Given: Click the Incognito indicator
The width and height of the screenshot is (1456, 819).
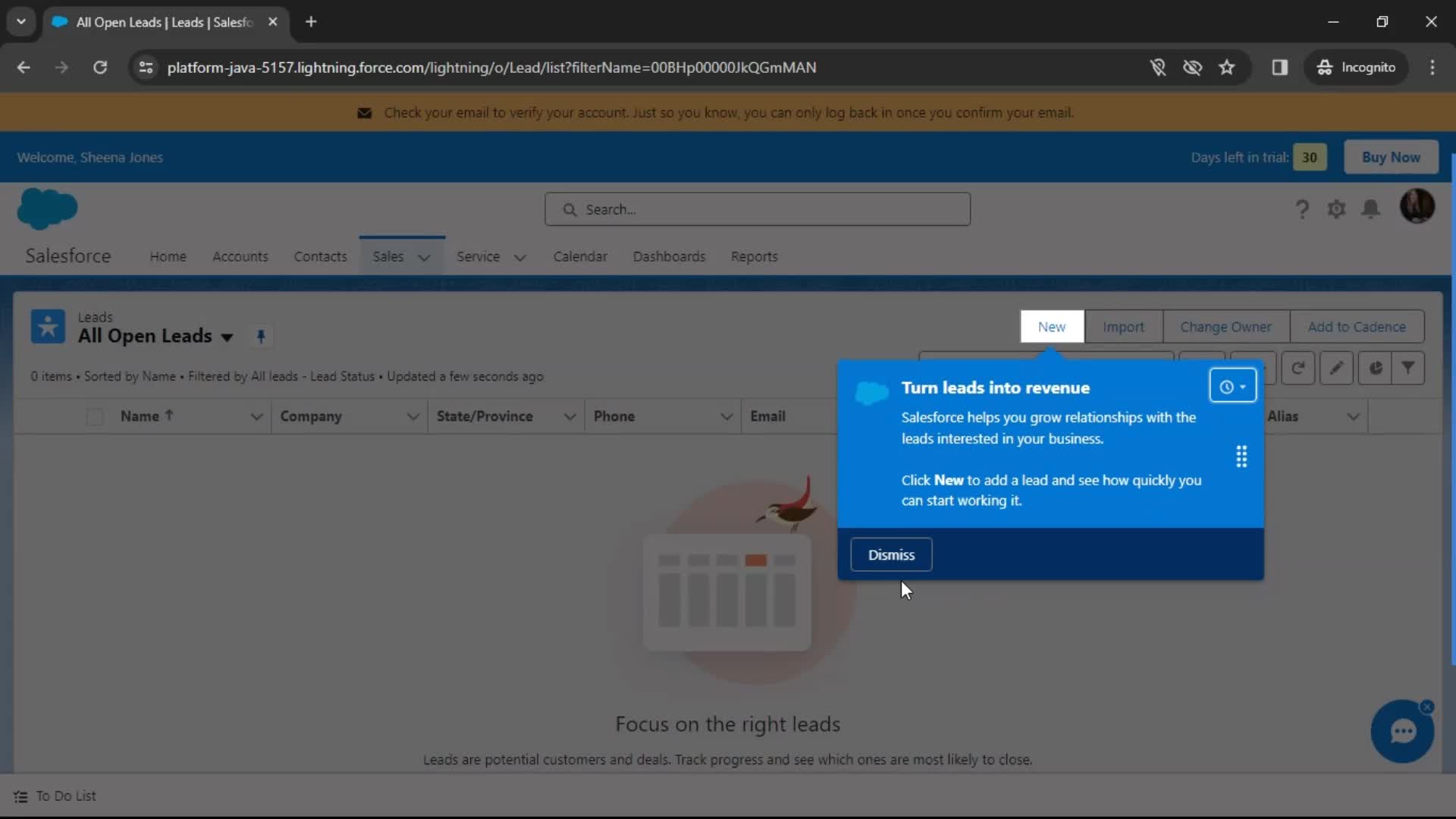Looking at the screenshot, I should [x=1357, y=67].
